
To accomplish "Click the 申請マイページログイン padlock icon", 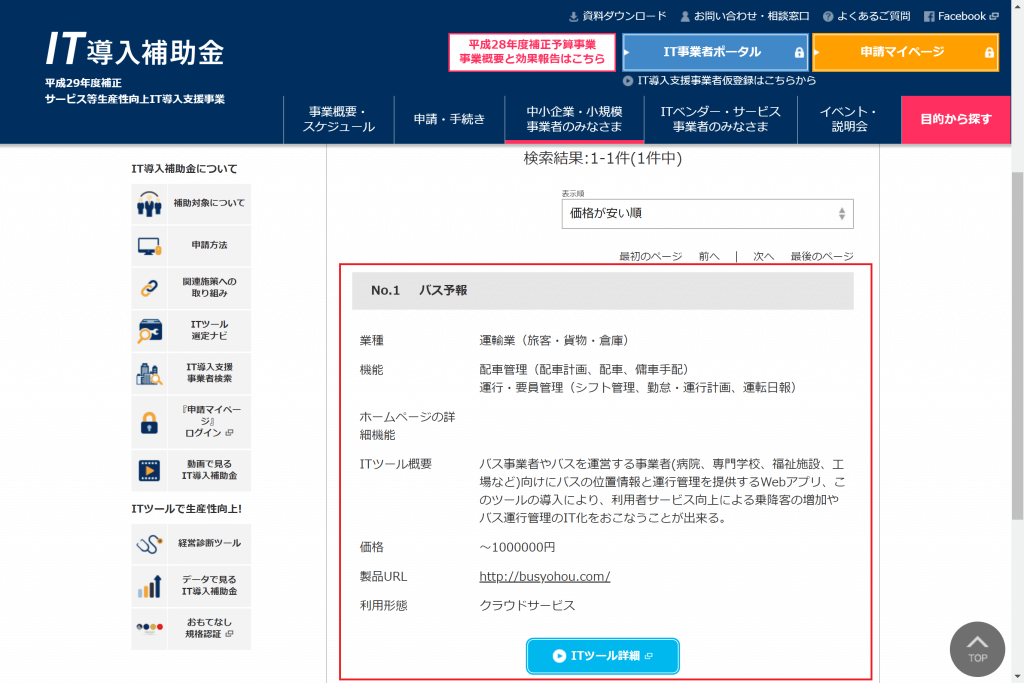I will (149, 422).
